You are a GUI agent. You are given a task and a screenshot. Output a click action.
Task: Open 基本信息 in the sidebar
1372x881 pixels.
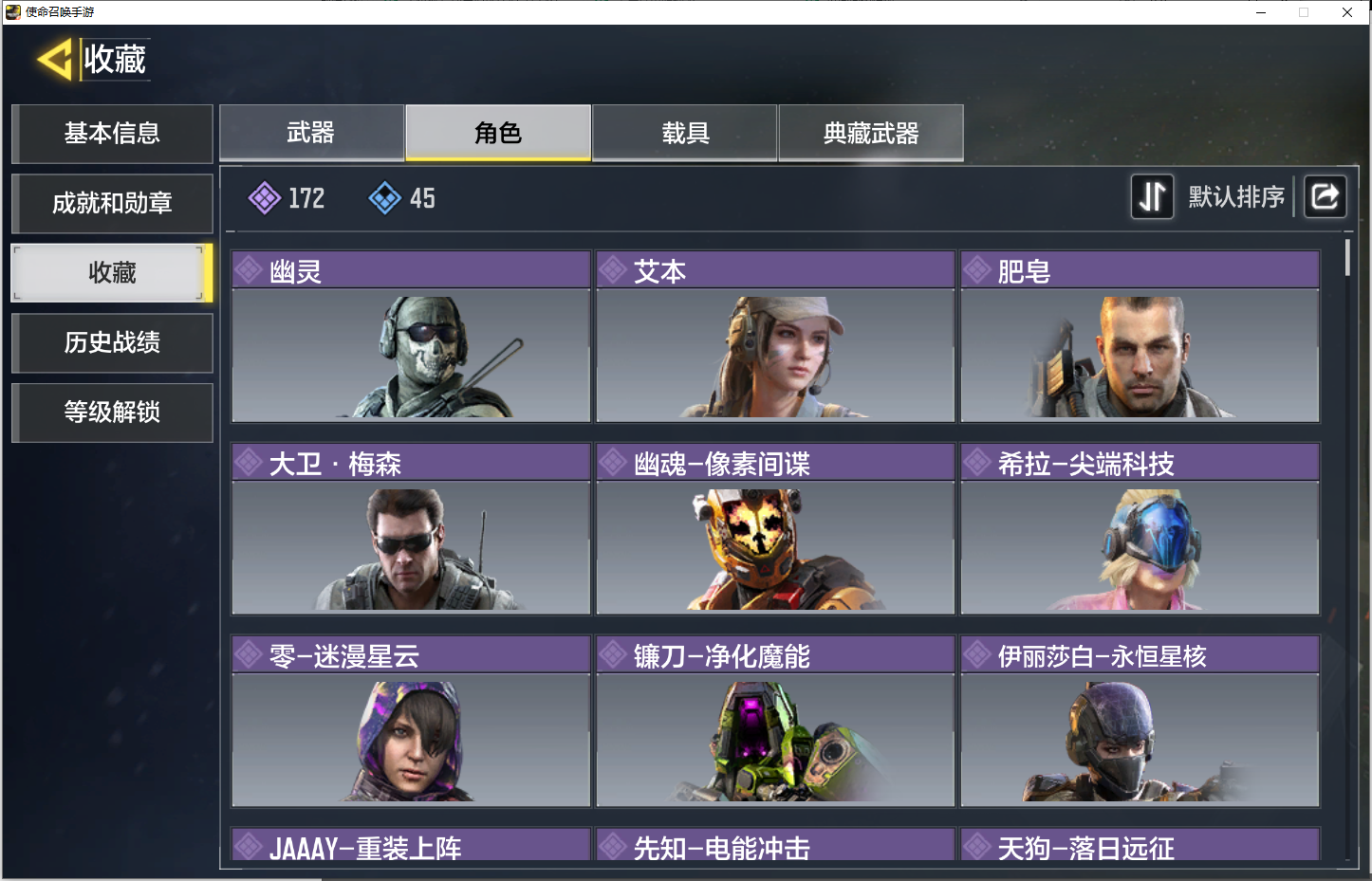coord(112,134)
